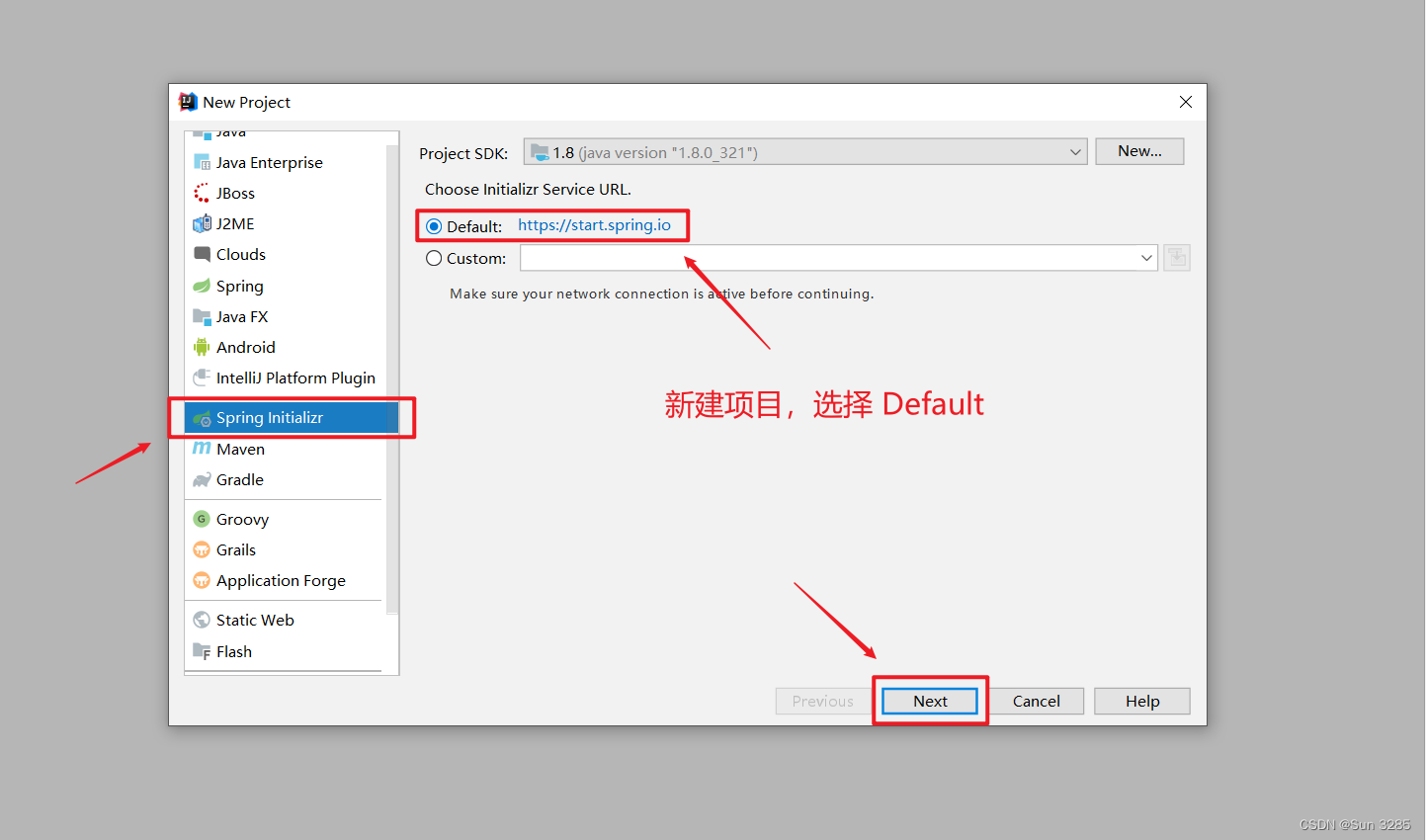Click the J2ME icon
1426x840 pixels.
[202, 223]
